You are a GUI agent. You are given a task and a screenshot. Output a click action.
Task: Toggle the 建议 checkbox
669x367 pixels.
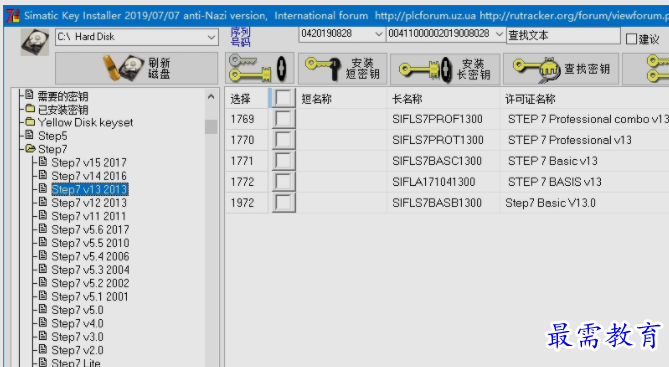(631, 39)
